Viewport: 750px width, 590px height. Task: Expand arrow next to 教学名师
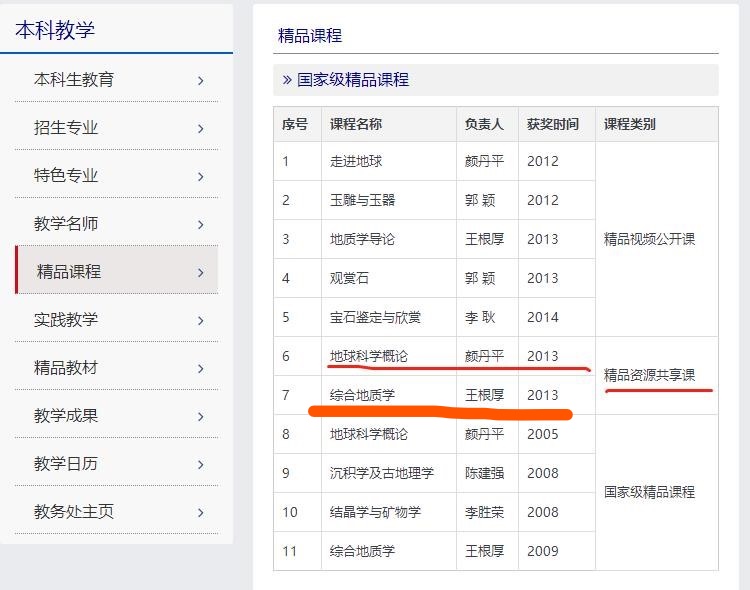point(201,224)
